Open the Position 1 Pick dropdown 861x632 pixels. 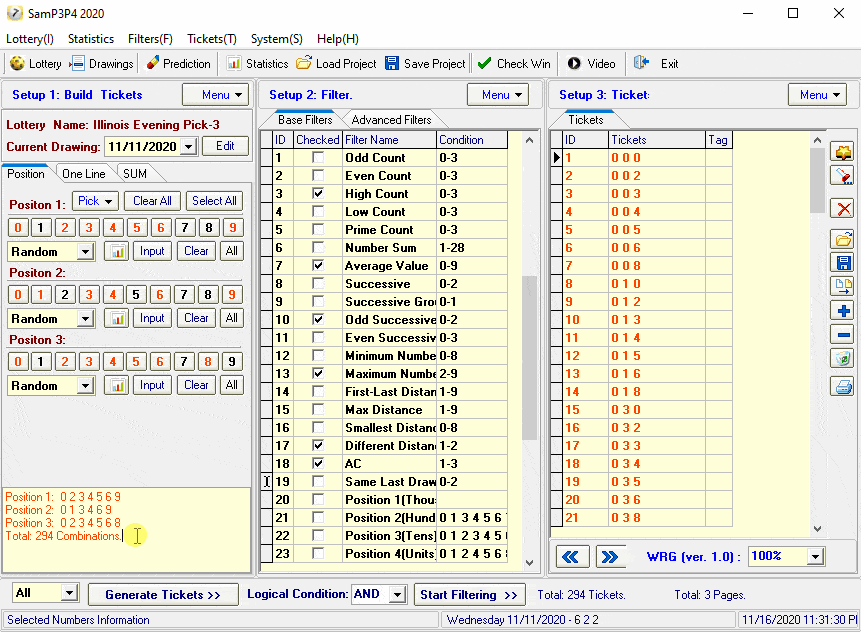point(95,201)
